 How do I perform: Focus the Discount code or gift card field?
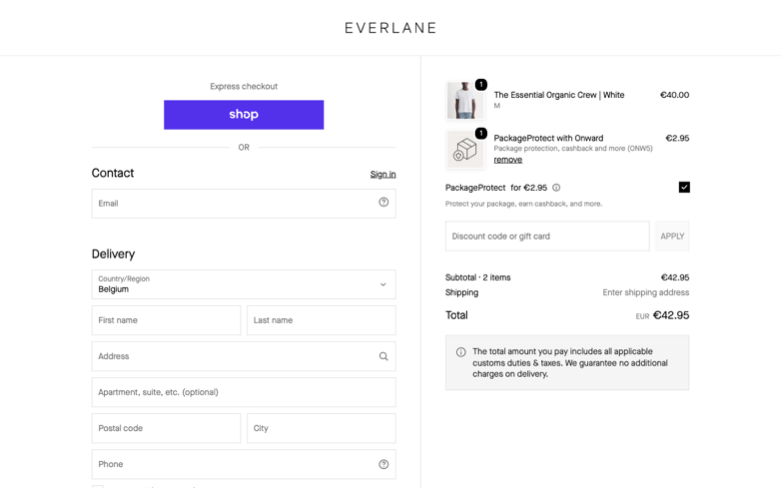[547, 236]
